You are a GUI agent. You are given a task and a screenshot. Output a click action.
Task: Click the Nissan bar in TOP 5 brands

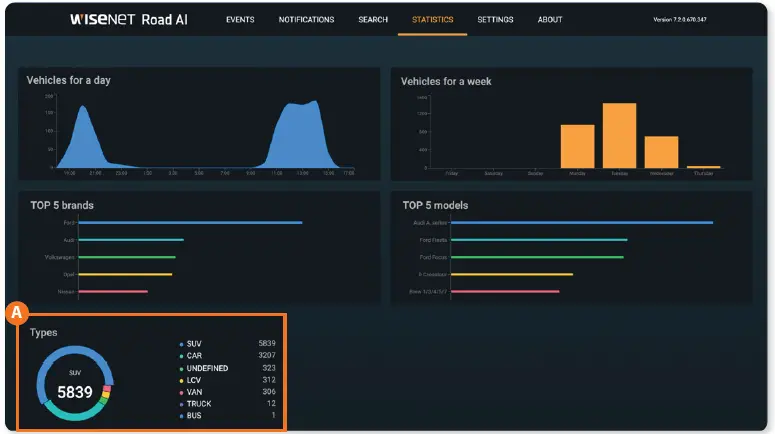click(x=113, y=292)
